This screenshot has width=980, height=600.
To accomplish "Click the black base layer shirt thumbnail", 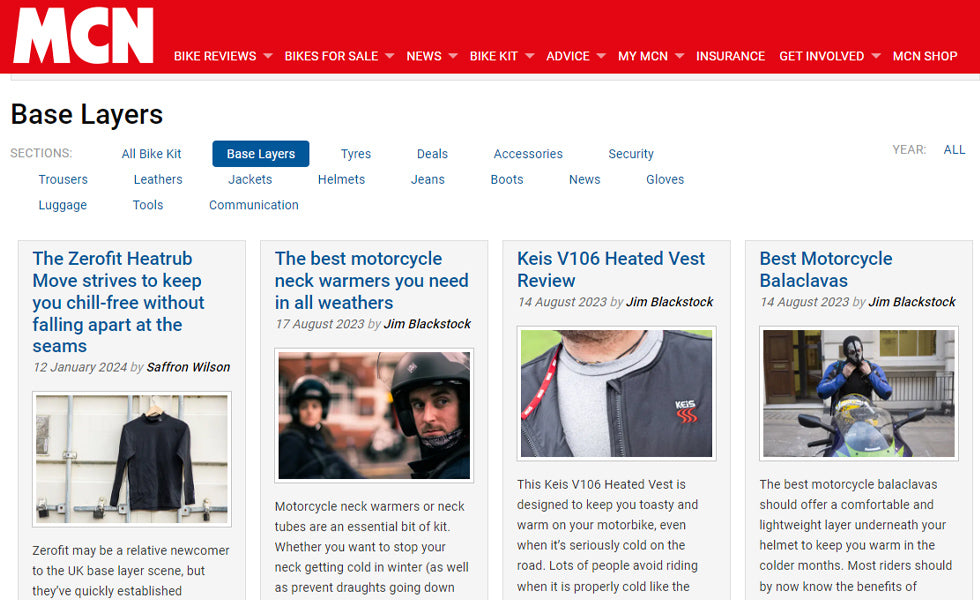I will tap(132, 459).
